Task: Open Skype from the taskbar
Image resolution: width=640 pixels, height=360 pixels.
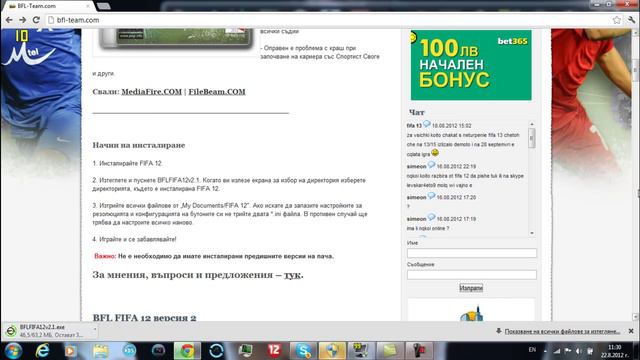Action: click(x=303, y=351)
